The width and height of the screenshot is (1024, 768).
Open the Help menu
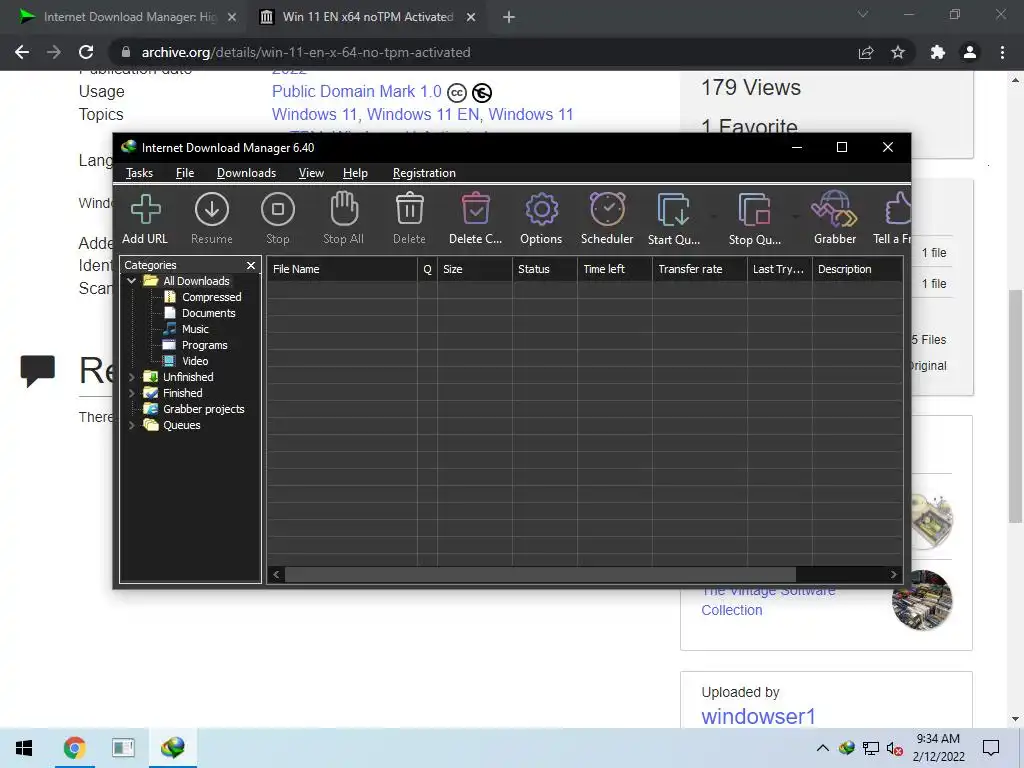[355, 173]
